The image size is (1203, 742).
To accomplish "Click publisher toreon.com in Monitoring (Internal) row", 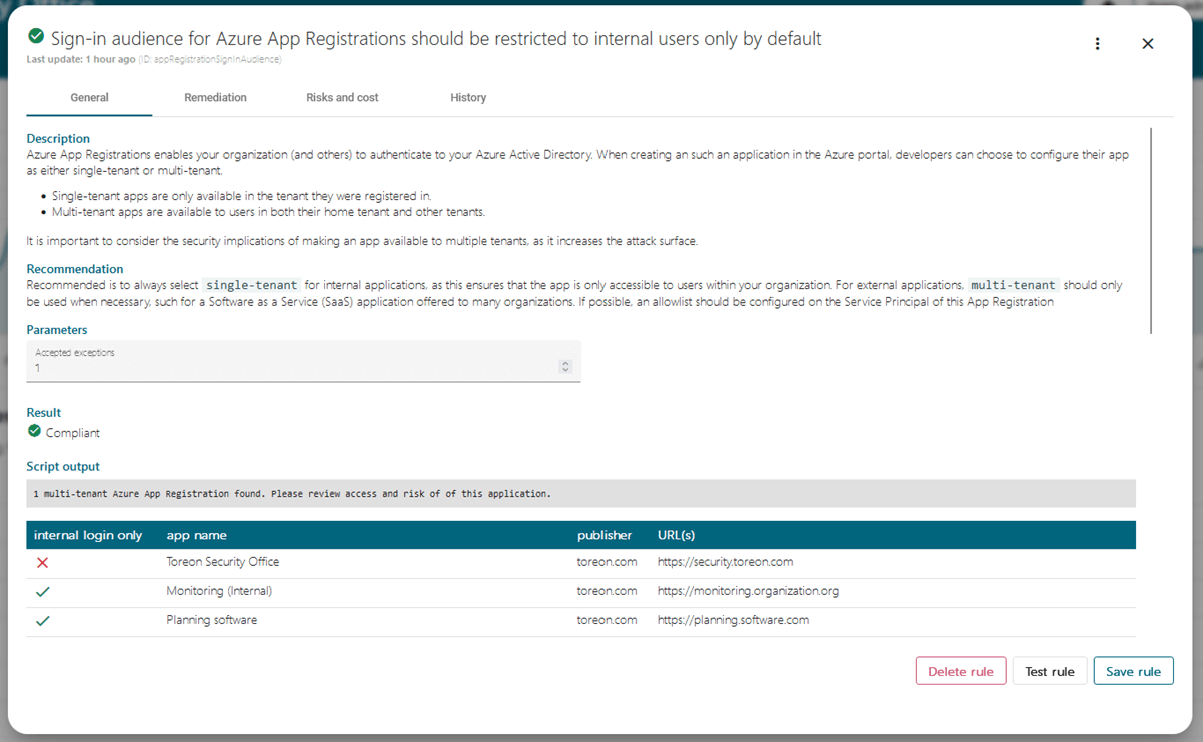I will coord(607,591).
